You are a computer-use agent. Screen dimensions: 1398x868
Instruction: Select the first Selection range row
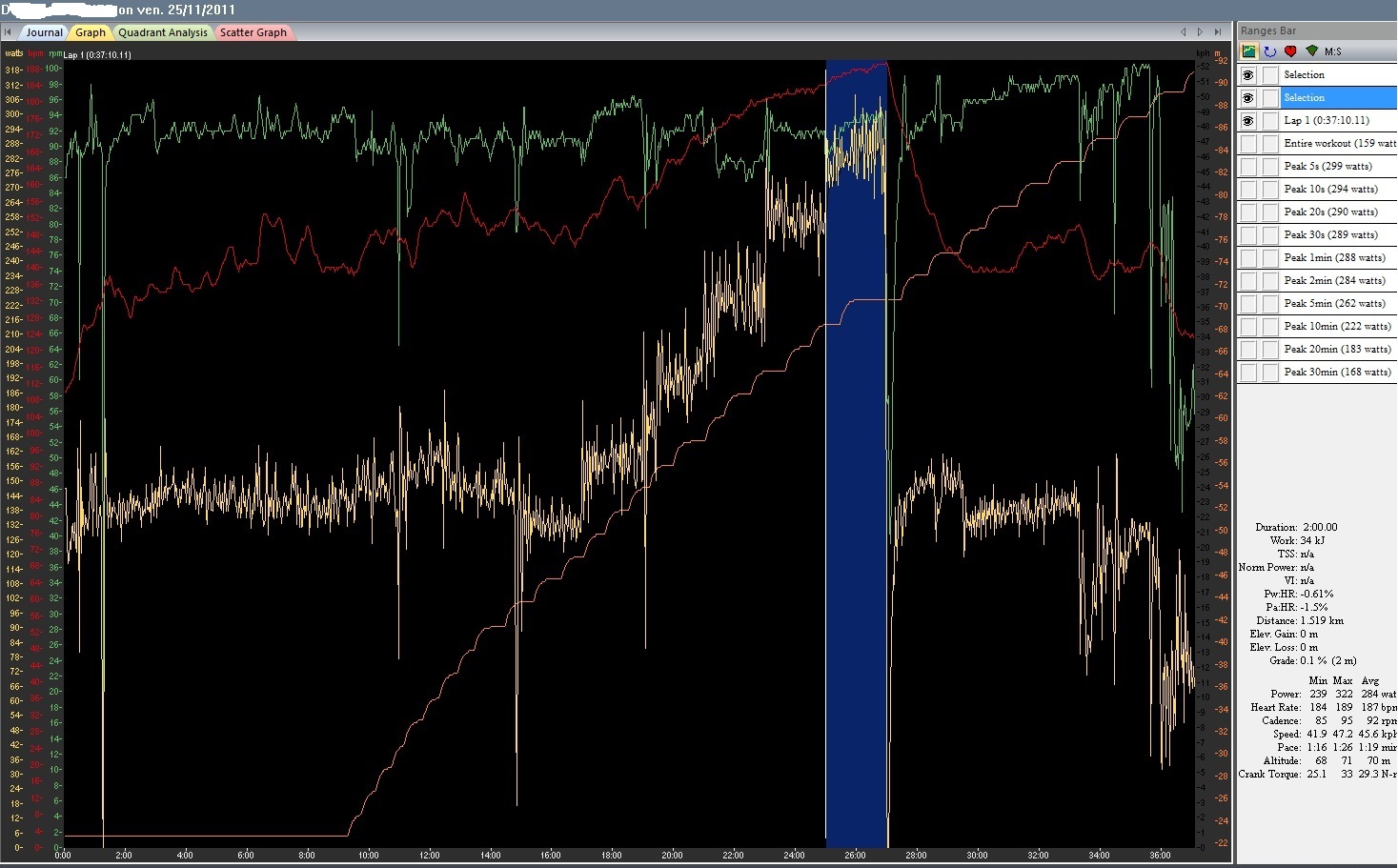coord(1339,75)
